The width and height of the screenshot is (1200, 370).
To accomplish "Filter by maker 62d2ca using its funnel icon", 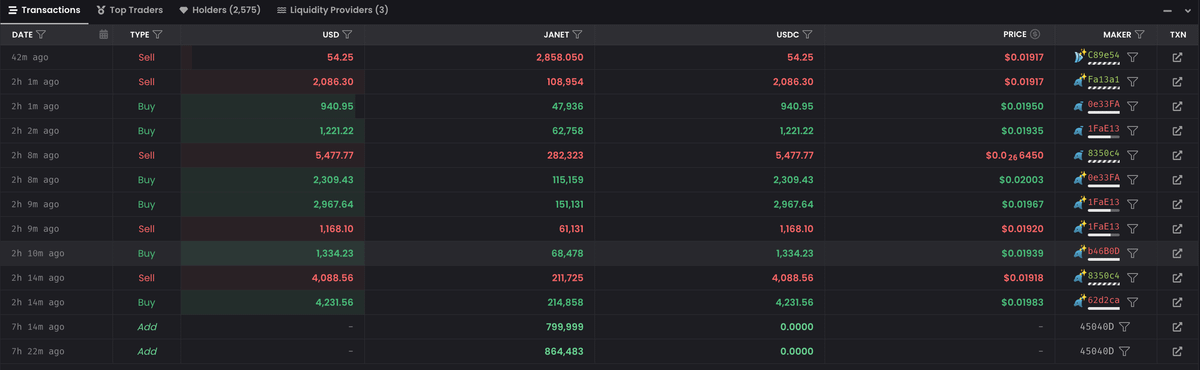I will coord(1133,302).
